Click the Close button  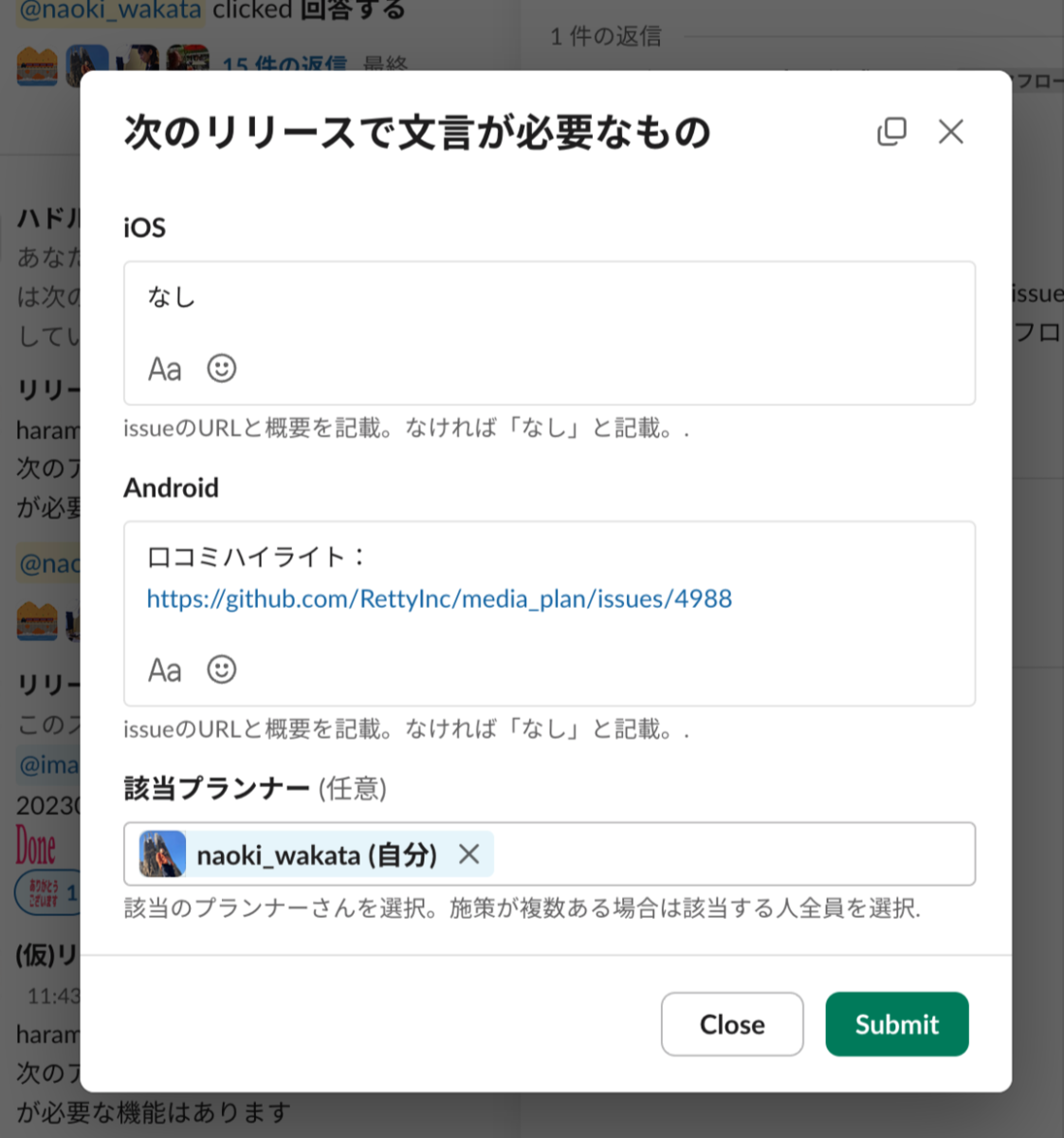(x=732, y=1024)
